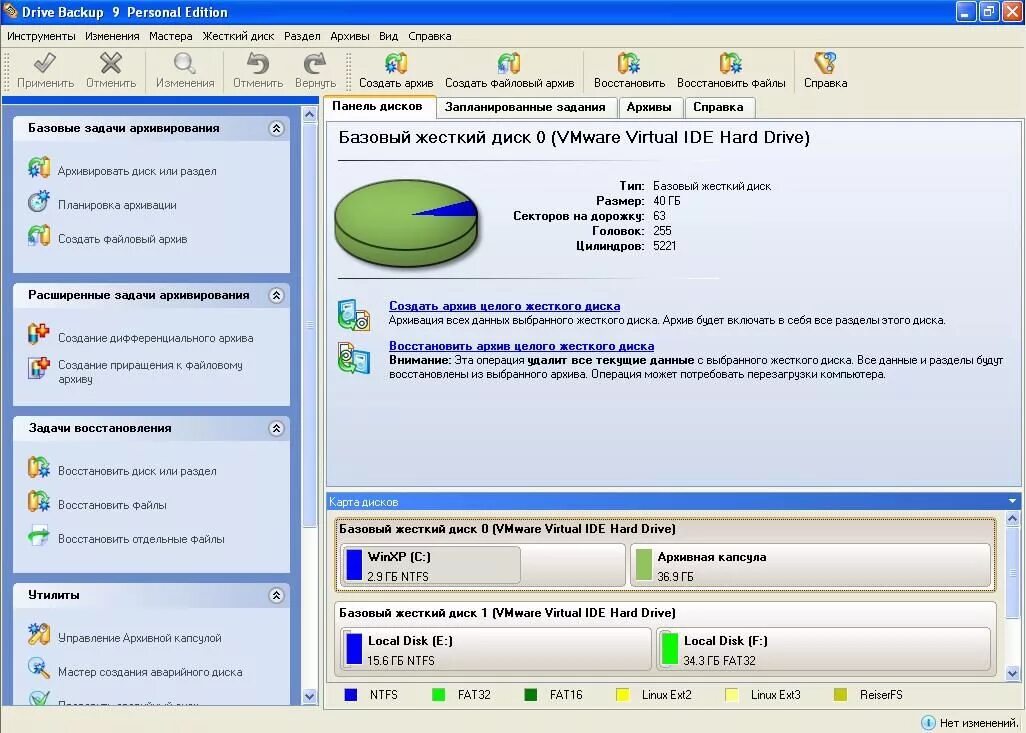Switch to the Архивы tab
This screenshot has height=733, width=1026.
tap(649, 107)
